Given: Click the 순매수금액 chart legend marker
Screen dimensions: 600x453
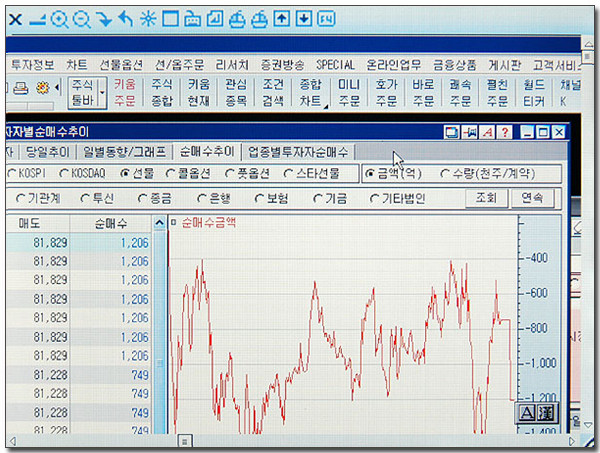Looking at the screenshot, I should 173,222.
